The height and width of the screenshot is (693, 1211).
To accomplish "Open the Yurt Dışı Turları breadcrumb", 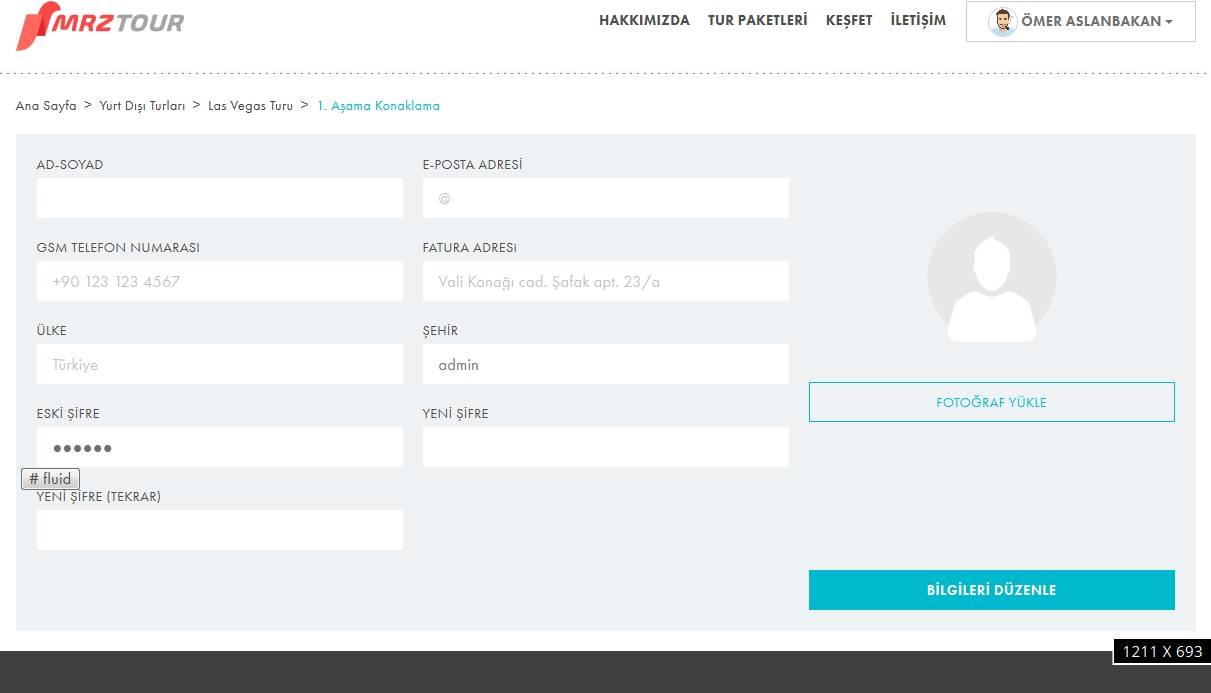I will tap(142, 106).
